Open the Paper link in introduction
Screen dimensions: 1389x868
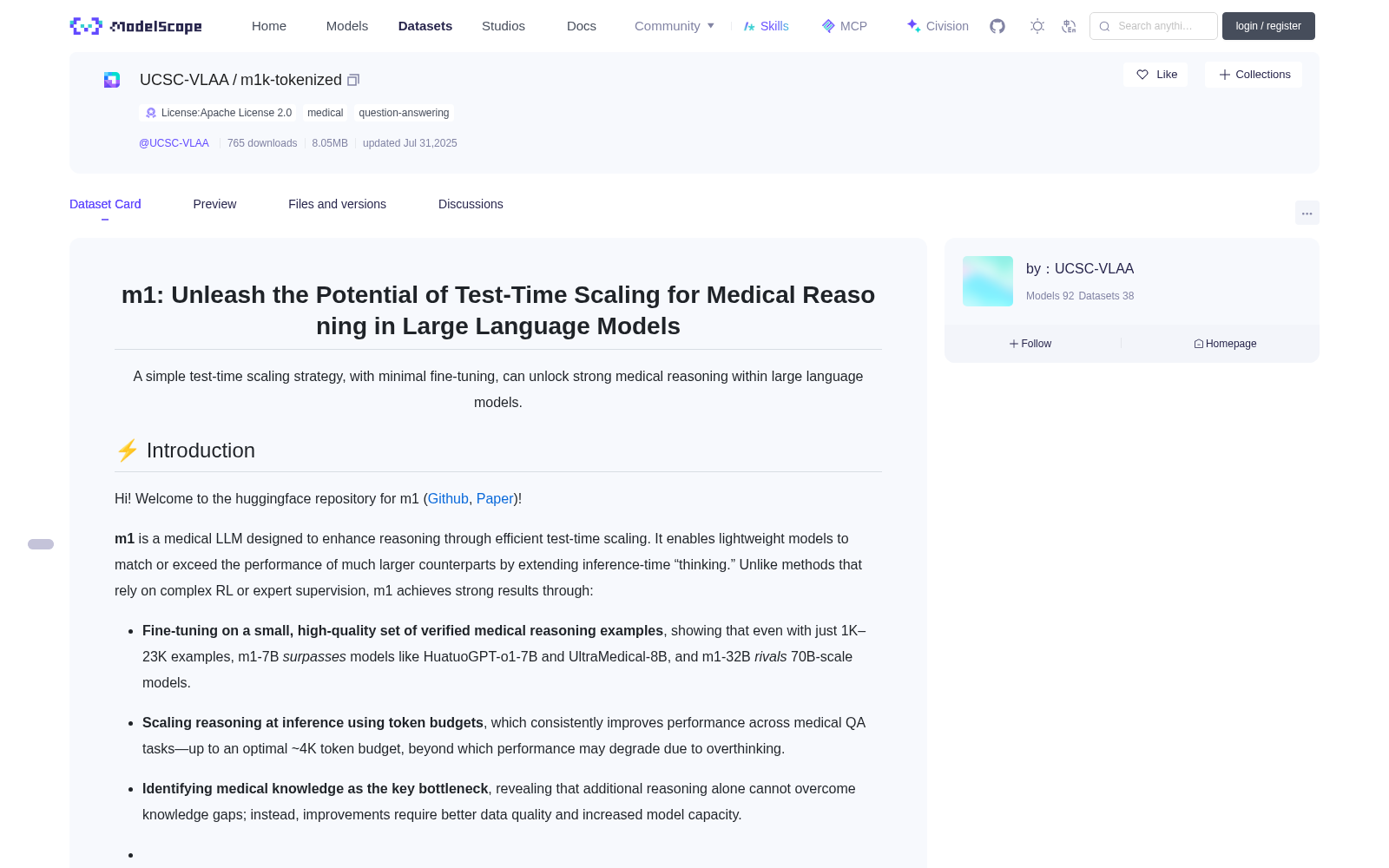(x=495, y=499)
